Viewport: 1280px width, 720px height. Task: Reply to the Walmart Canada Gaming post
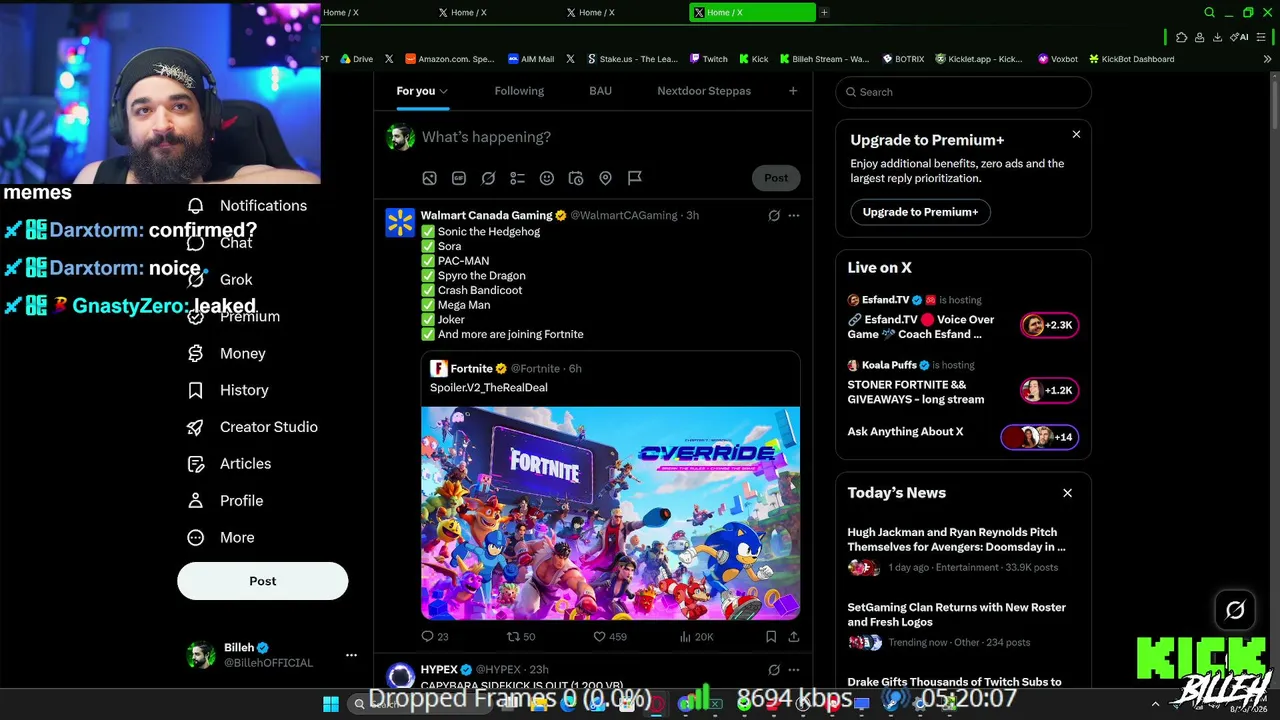pyautogui.click(x=435, y=636)
